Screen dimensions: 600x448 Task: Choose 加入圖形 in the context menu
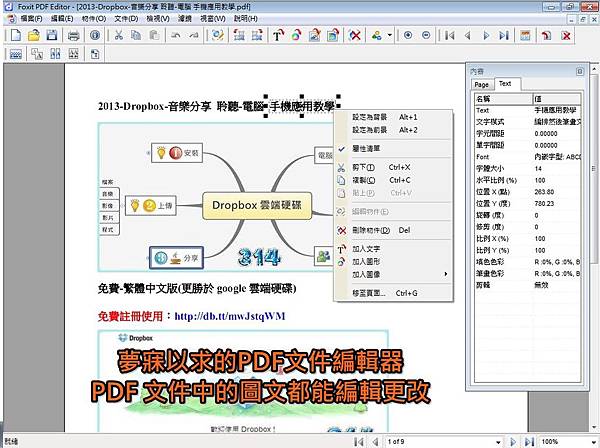393,262
